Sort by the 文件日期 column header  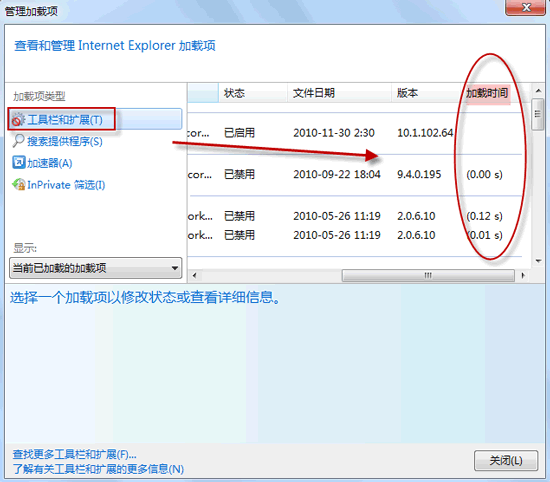point(339,93)
